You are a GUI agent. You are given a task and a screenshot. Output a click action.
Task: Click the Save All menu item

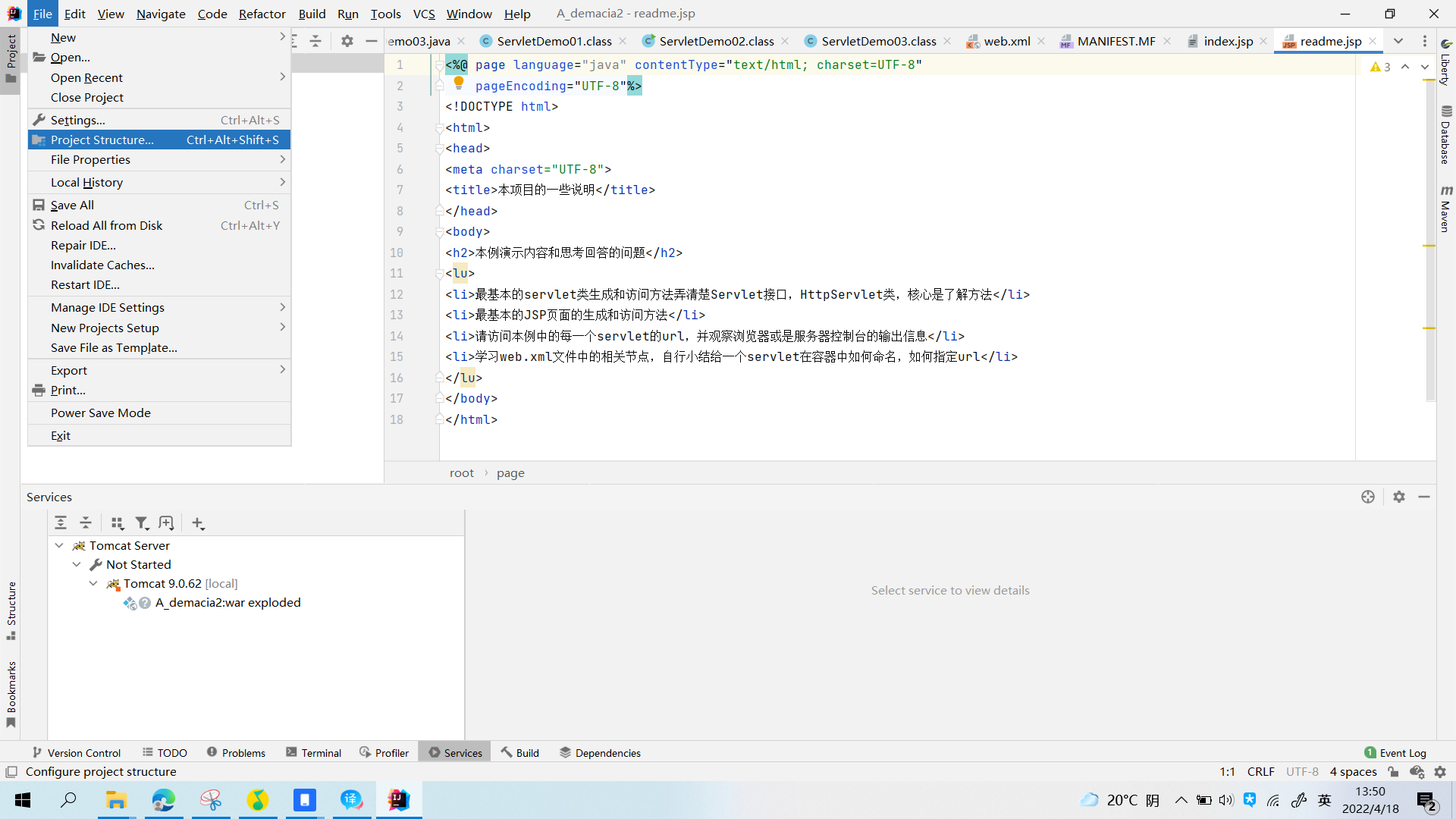click(x=72, y=205)
